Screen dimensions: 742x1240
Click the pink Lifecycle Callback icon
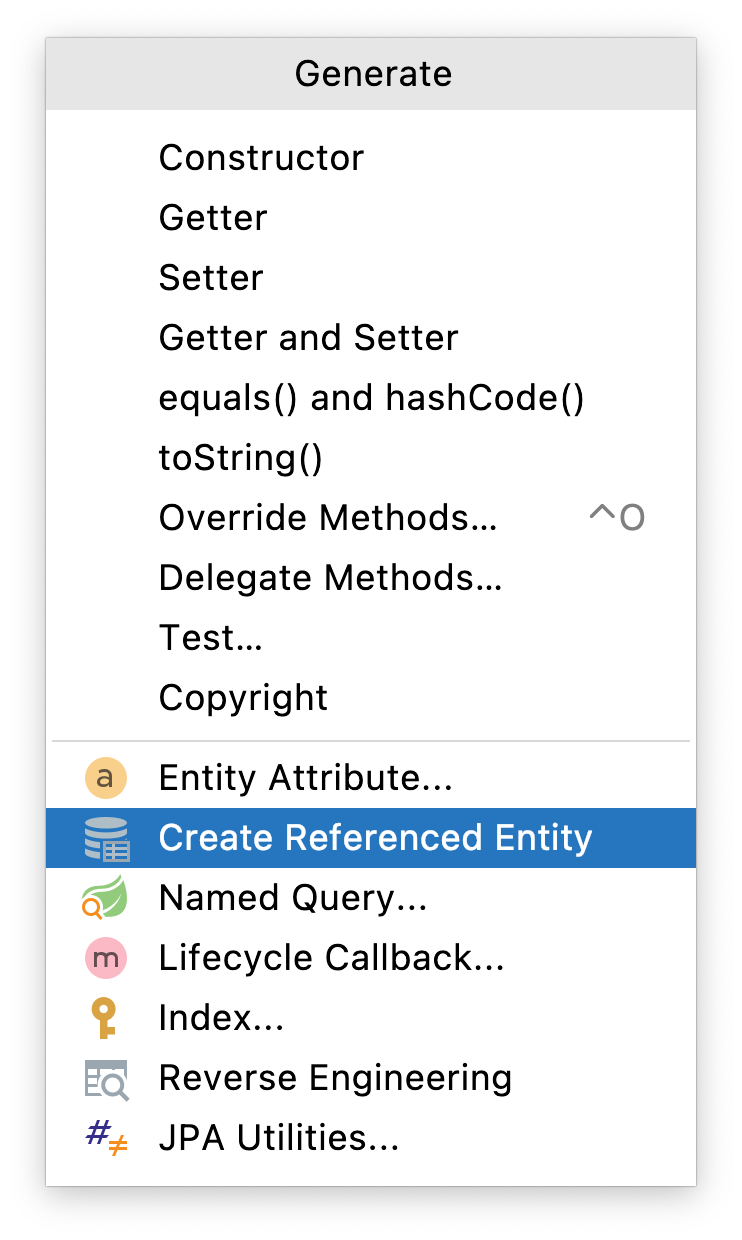point(106,957)
